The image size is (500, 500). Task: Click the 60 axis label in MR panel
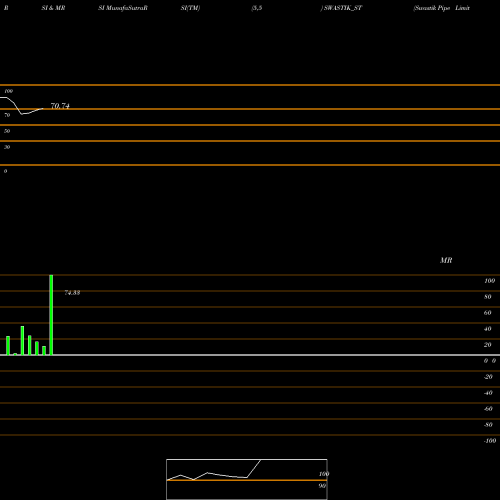click(488, 313)
